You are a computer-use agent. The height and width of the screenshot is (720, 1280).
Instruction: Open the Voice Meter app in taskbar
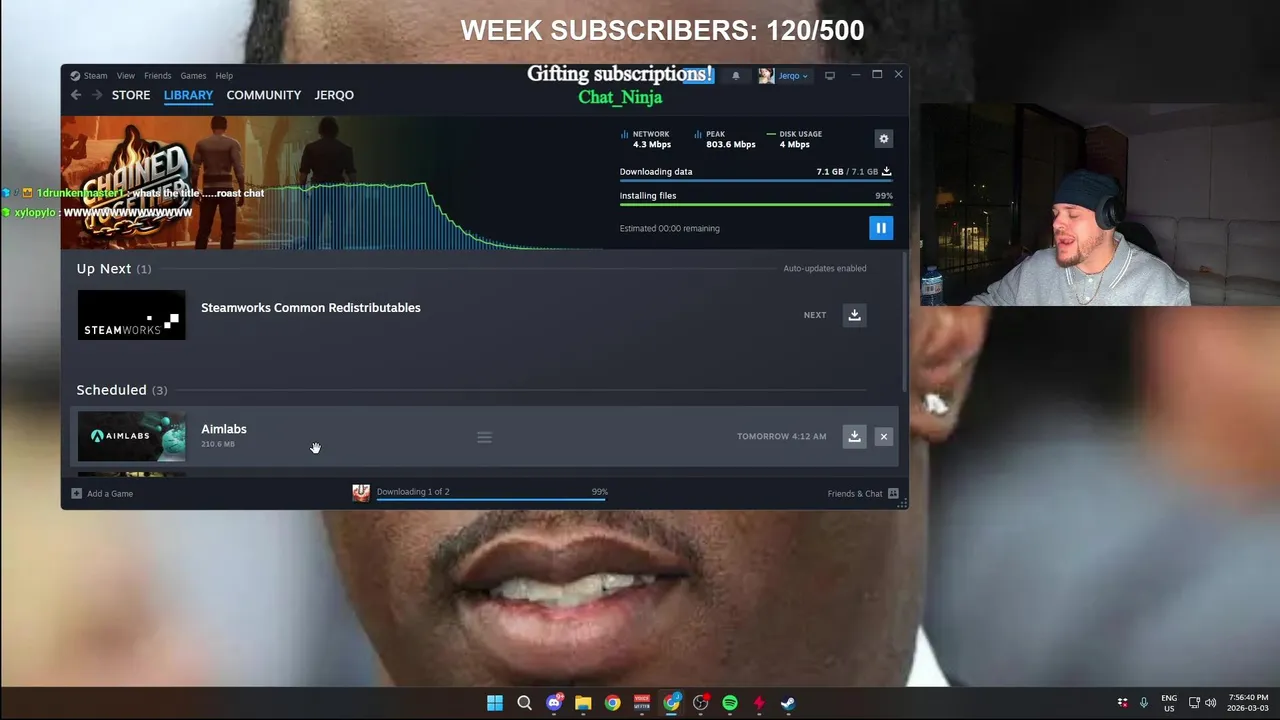[642, 703]
